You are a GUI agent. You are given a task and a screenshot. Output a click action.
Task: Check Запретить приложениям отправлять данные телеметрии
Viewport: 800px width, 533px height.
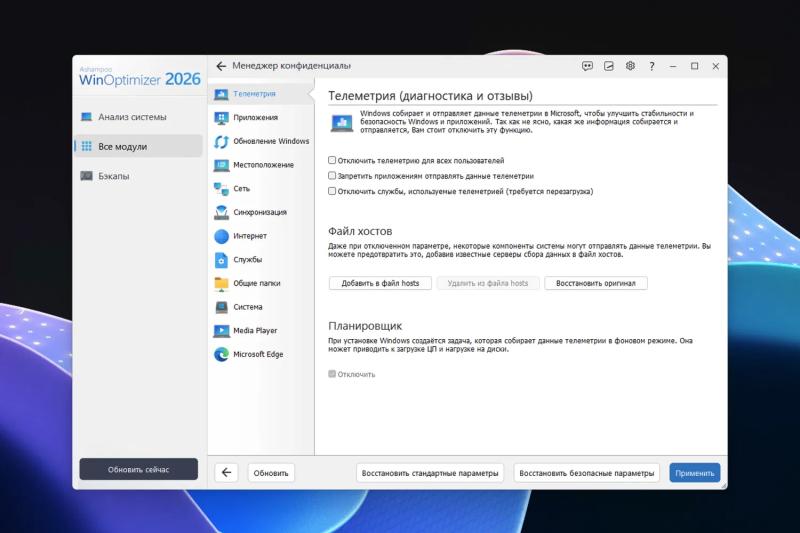click(x=332, y=175)
